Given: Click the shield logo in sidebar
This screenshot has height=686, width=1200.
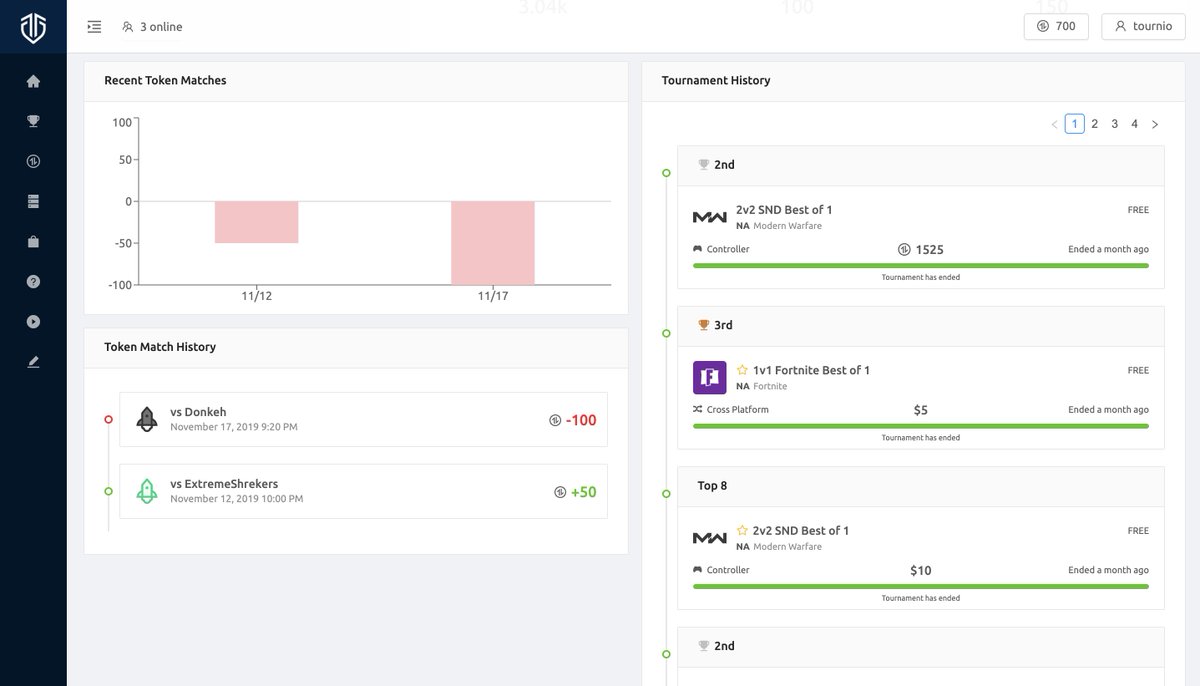Looking at the screenshot, I should point(33,27).
